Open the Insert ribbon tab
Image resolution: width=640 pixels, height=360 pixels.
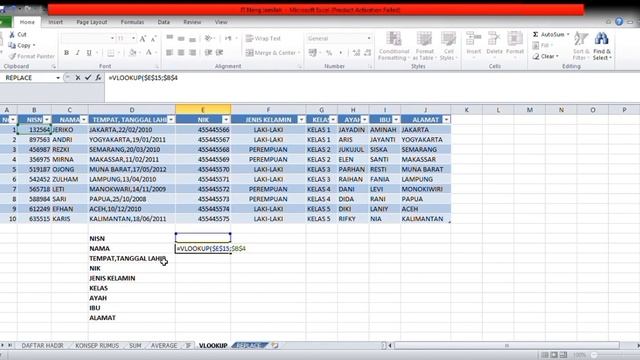click(56, 22)
